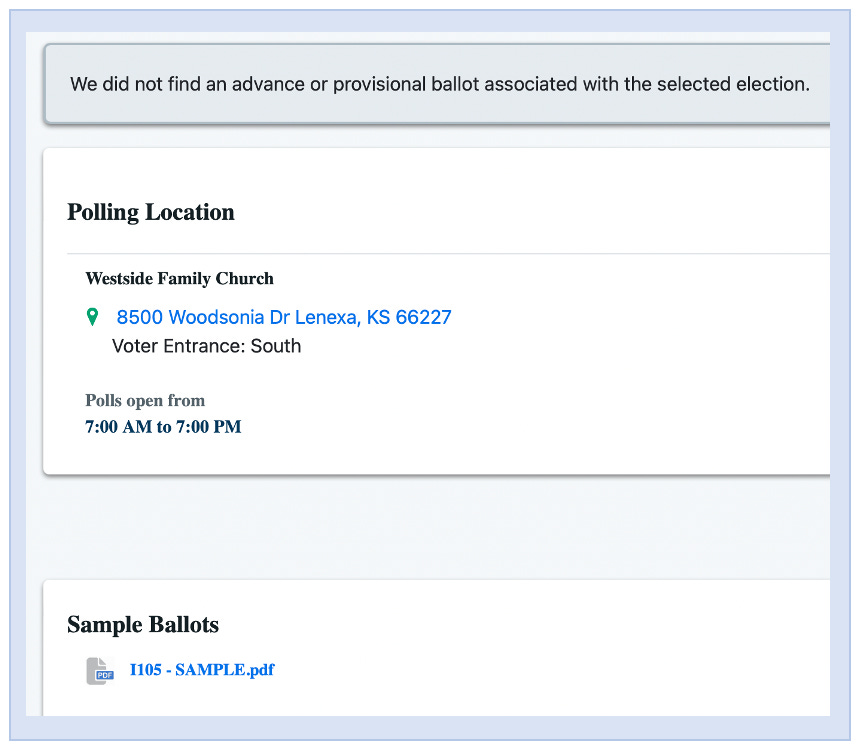Click the word "provisional" in the notice

pyautogui.click(x=384, y=85)
